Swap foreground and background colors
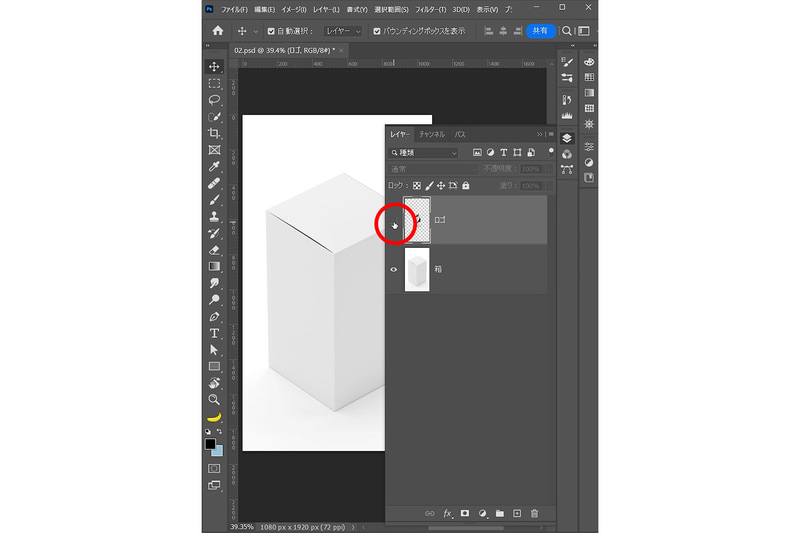 coord(219,432)
